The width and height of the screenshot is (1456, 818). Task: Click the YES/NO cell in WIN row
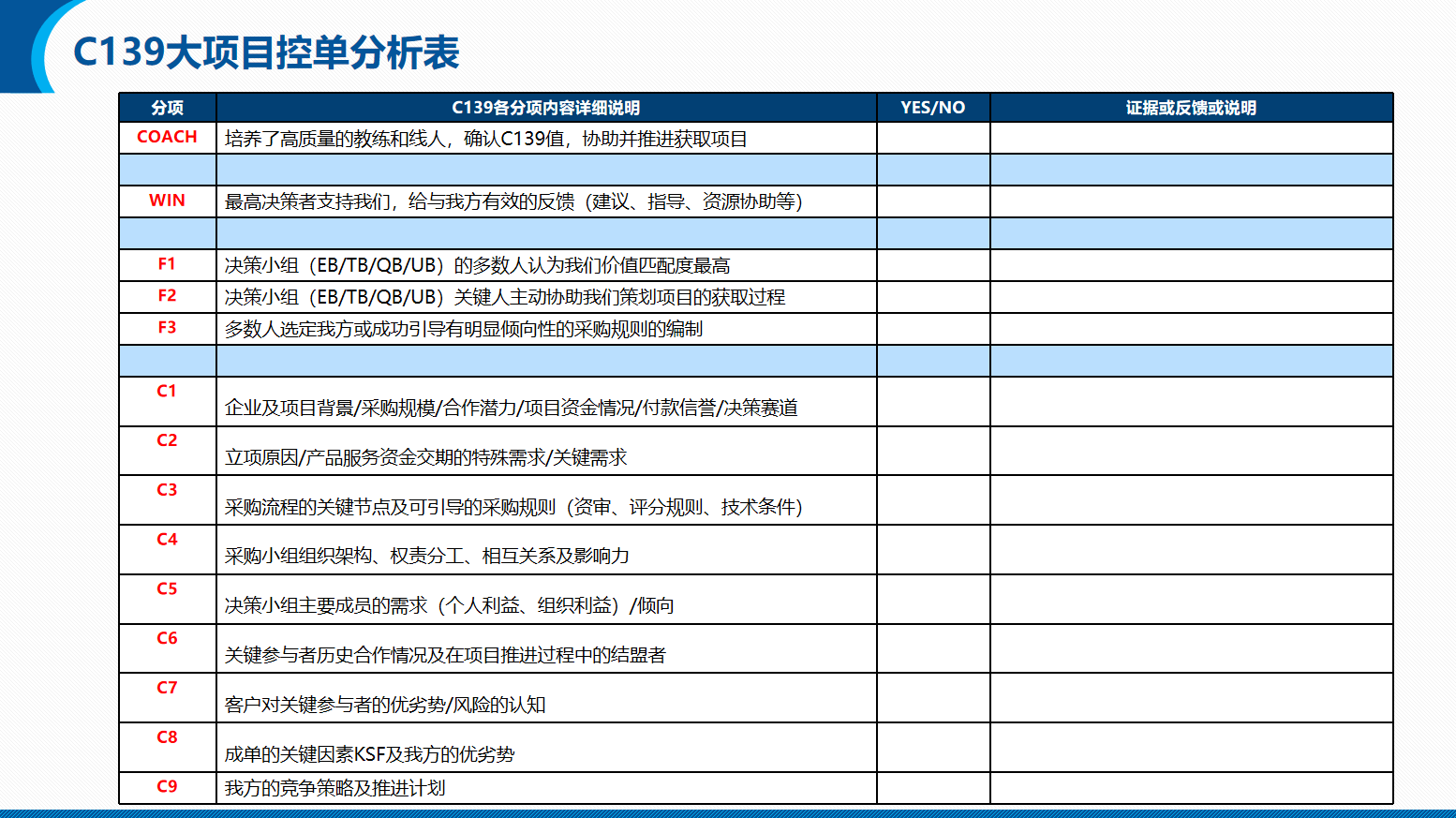point(933,201)
